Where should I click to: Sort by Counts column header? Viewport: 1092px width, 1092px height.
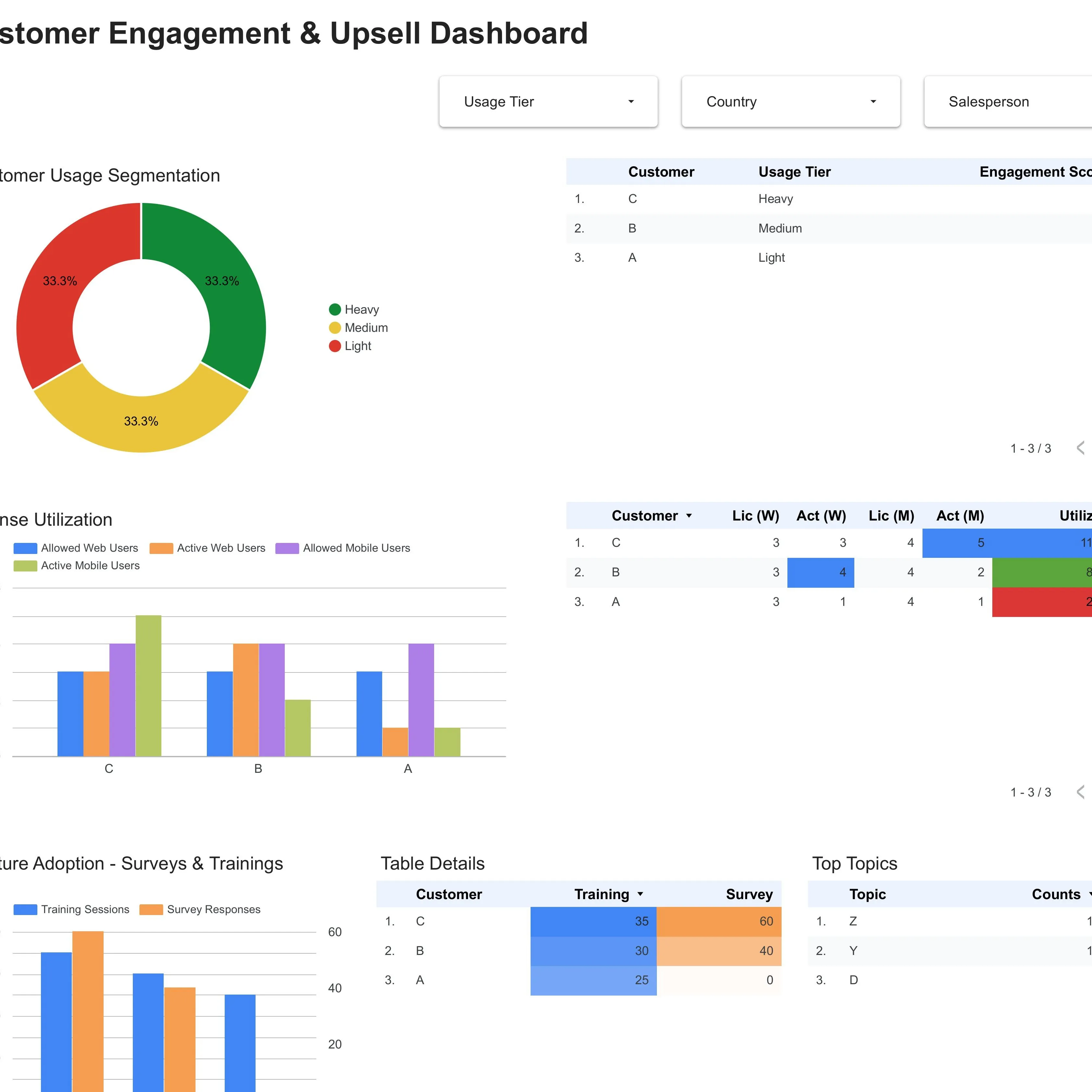pos(1056,894)
